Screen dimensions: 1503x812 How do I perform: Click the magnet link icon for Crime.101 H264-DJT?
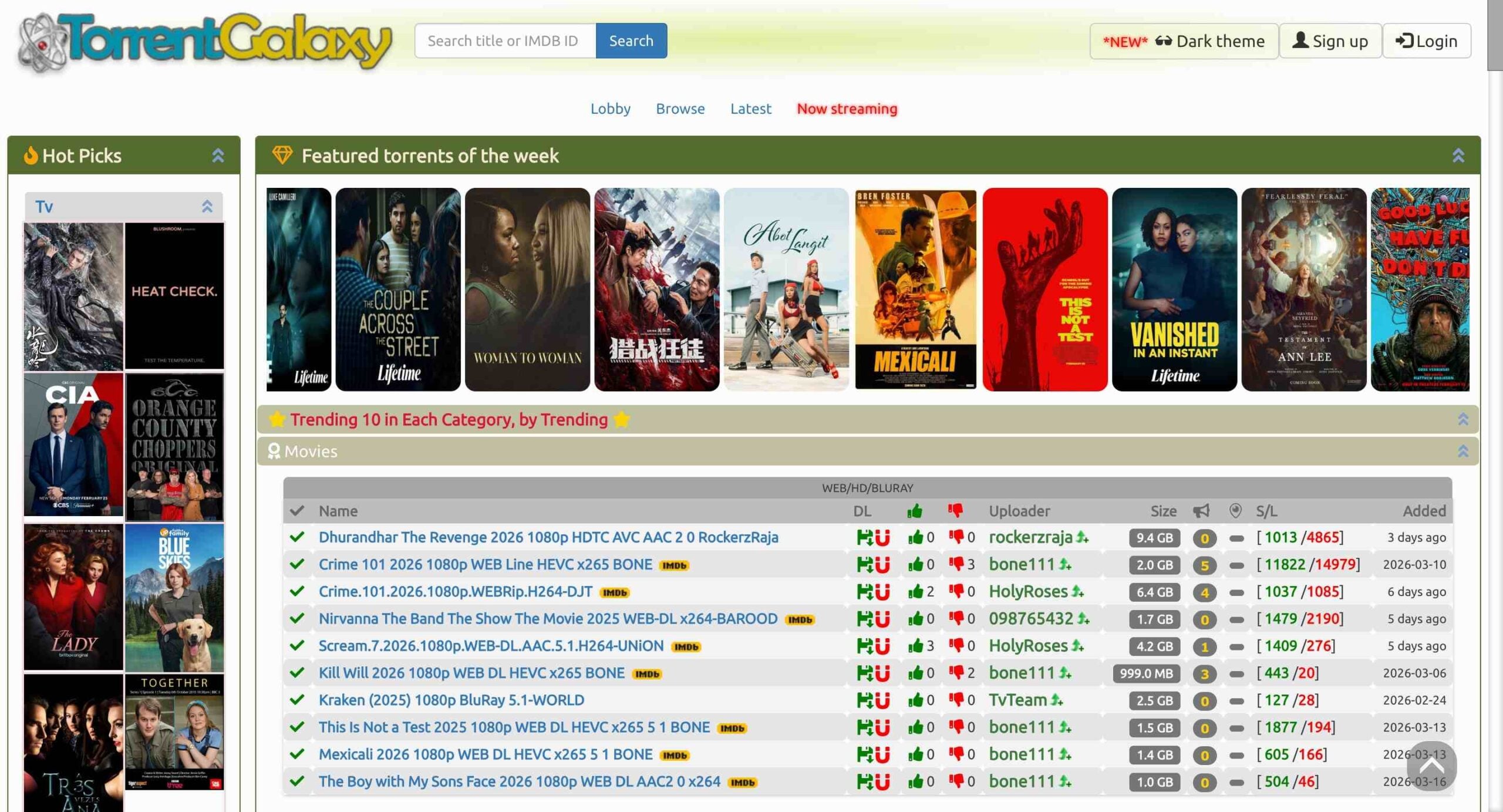(x=882, y=591)
